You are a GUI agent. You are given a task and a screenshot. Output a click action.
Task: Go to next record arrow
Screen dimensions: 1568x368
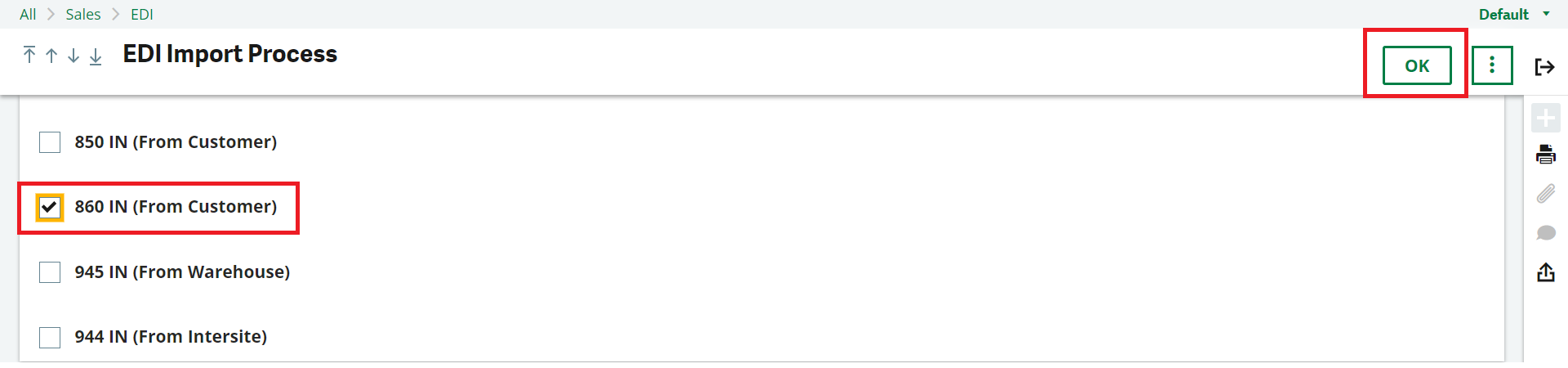point(73,55)
